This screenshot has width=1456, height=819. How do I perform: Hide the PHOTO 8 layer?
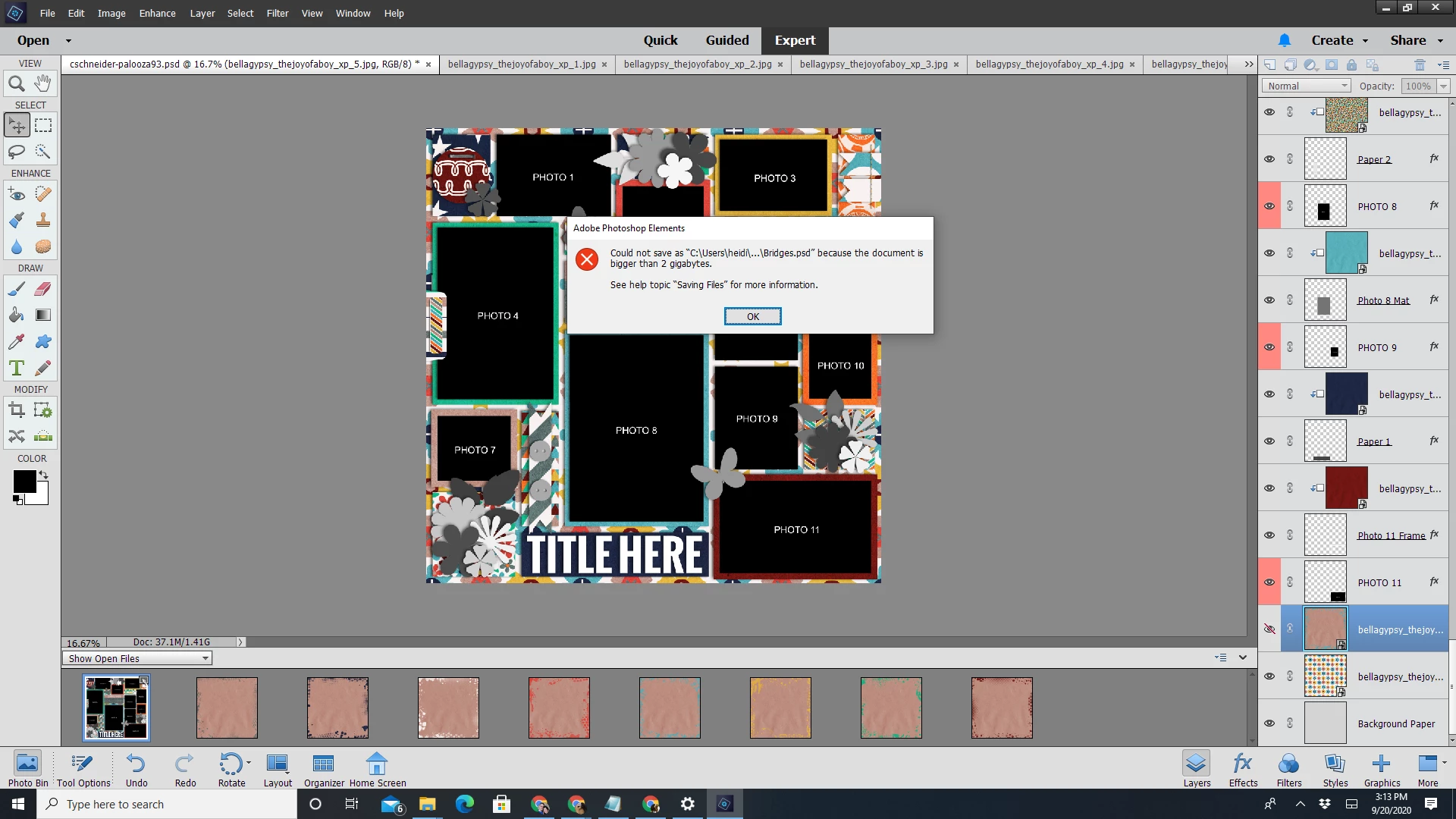click(x=1269, y=206)
